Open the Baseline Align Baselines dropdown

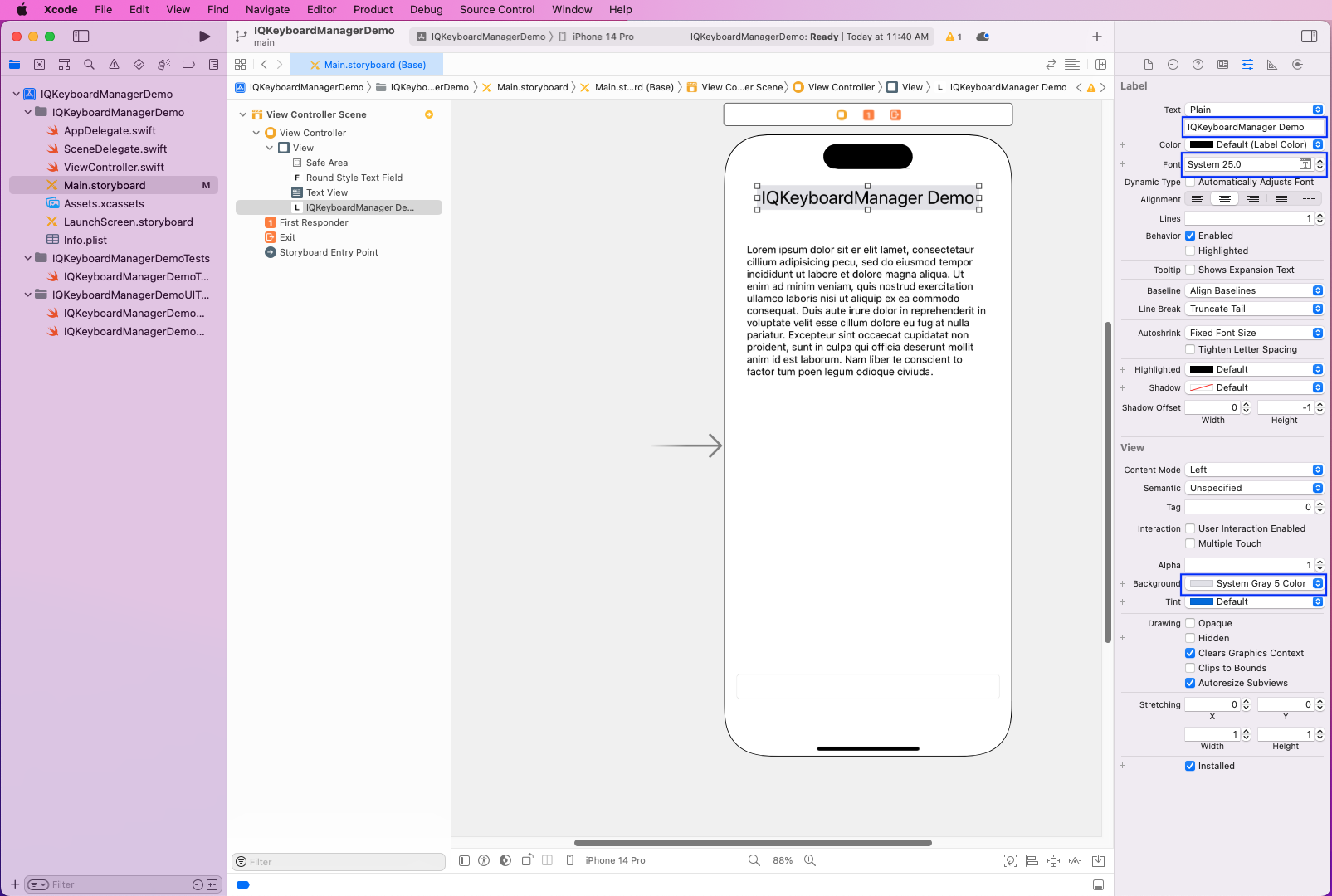pos(1254,290)
